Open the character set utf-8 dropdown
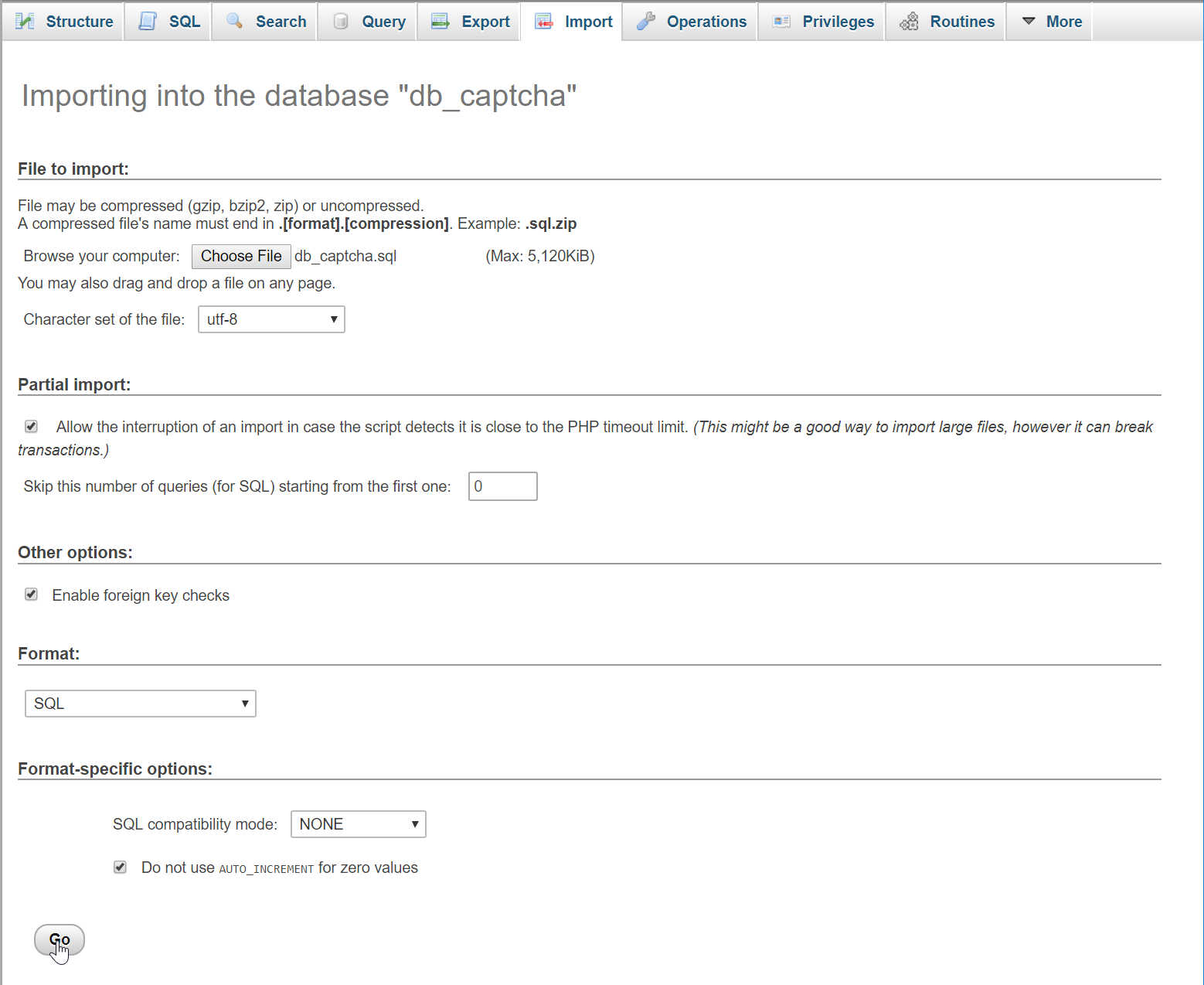The image size is (1204, 985). tap(271, 319)
